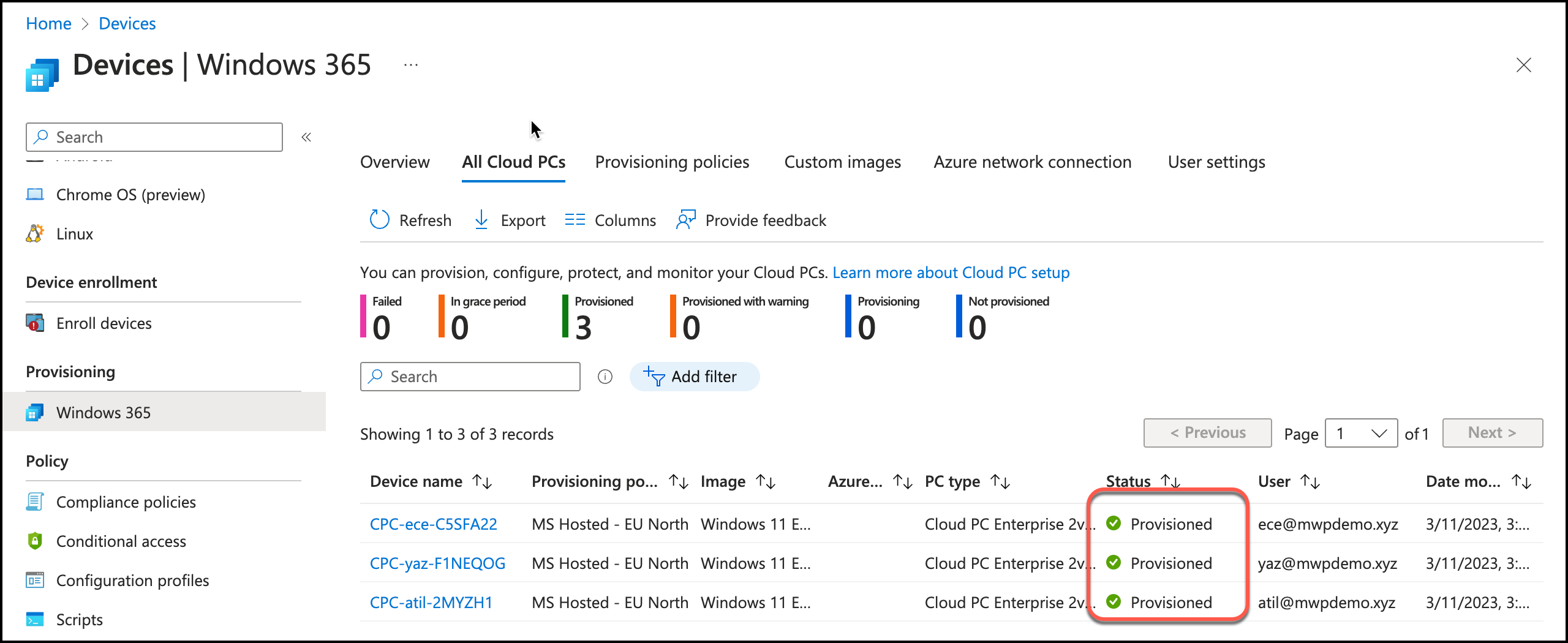Click the info icon beside search box
This screenshot has height=643, width=1568.
[x=605, y=377]
